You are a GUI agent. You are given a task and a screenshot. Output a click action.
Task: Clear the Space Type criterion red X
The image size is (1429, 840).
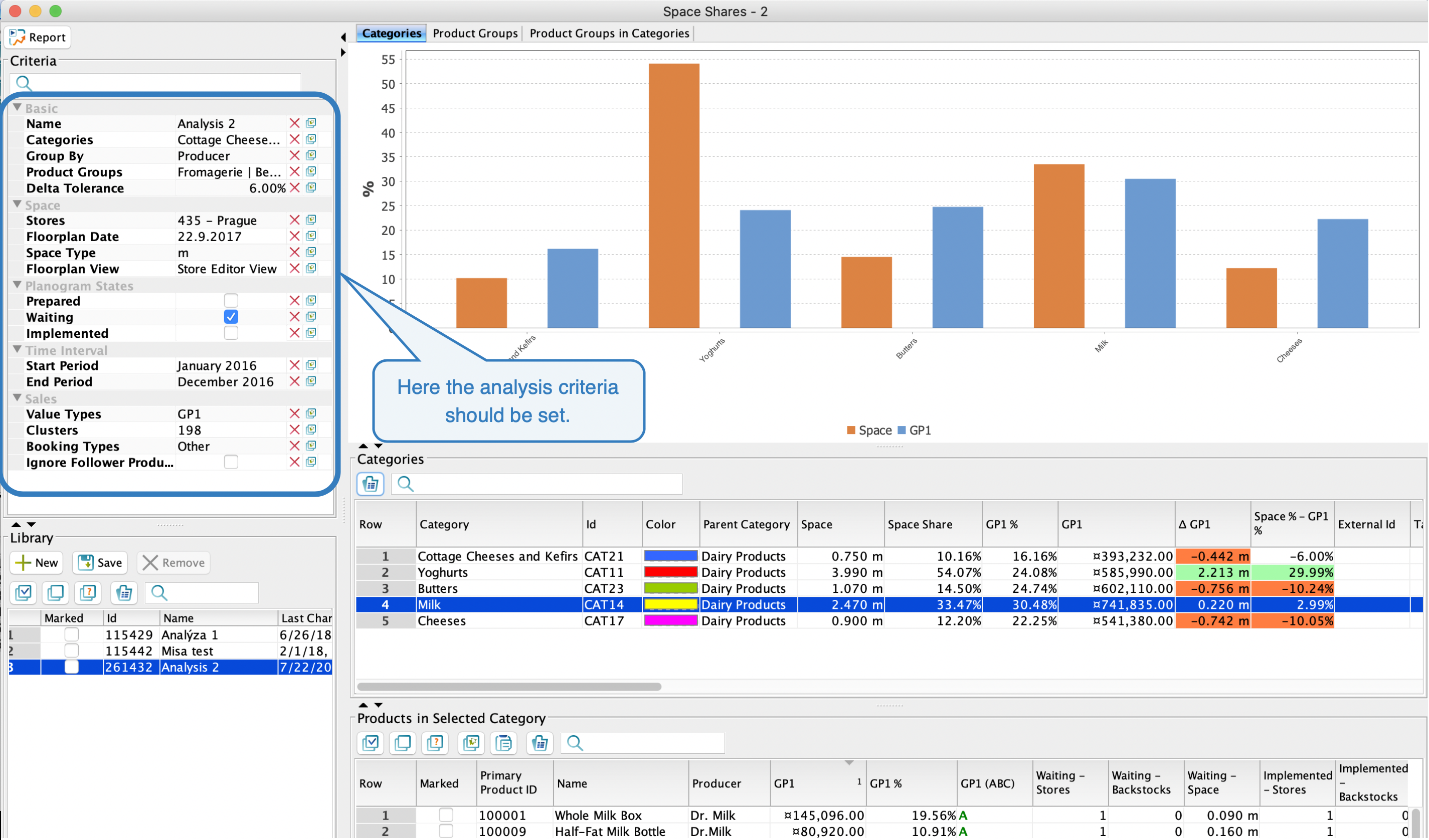(294, 253)
